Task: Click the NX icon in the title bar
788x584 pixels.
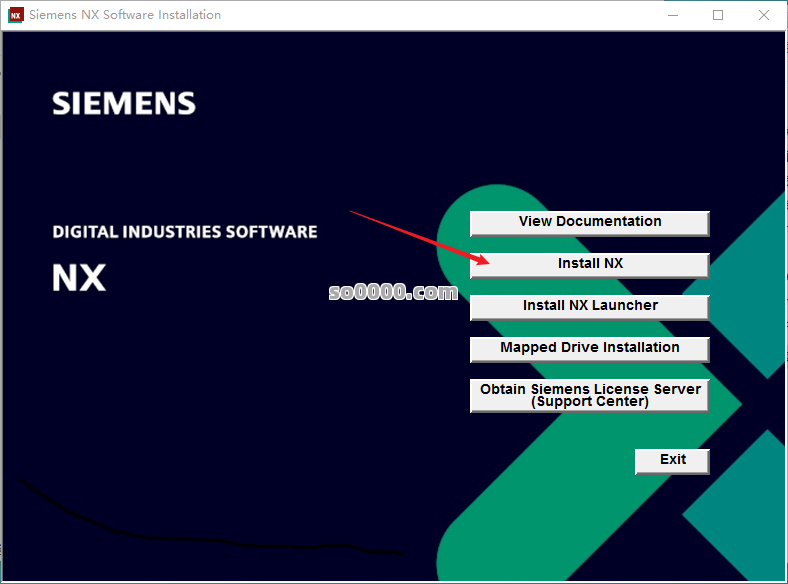Action: click(16, 15)
